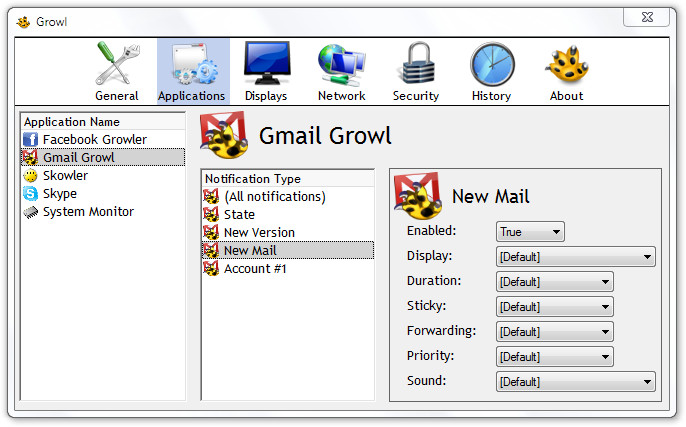
Task: Switch to the Network tab label
Action: 342,96
